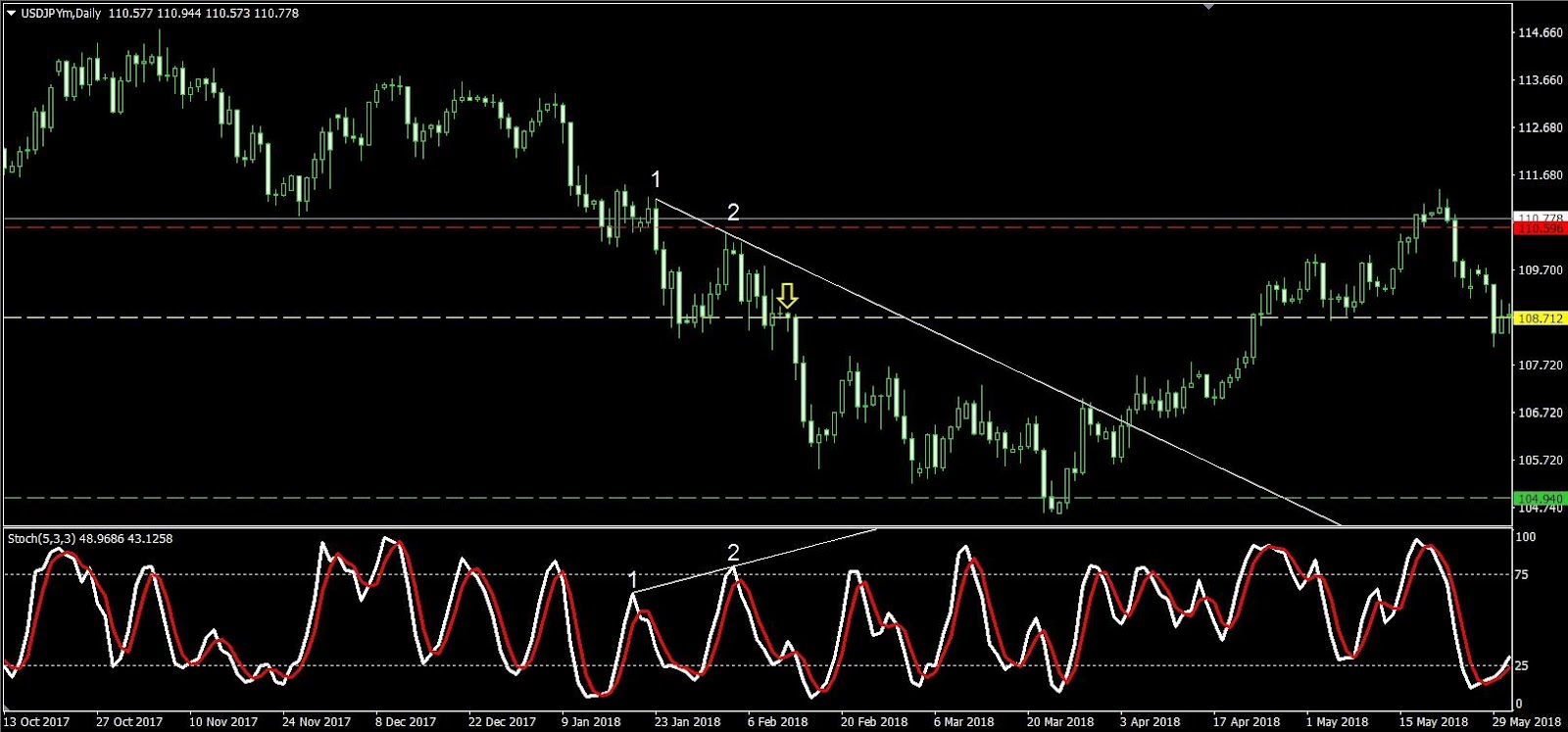
Task: Click the stochastic scale value 25
Action: click(x=1522, y=666)
